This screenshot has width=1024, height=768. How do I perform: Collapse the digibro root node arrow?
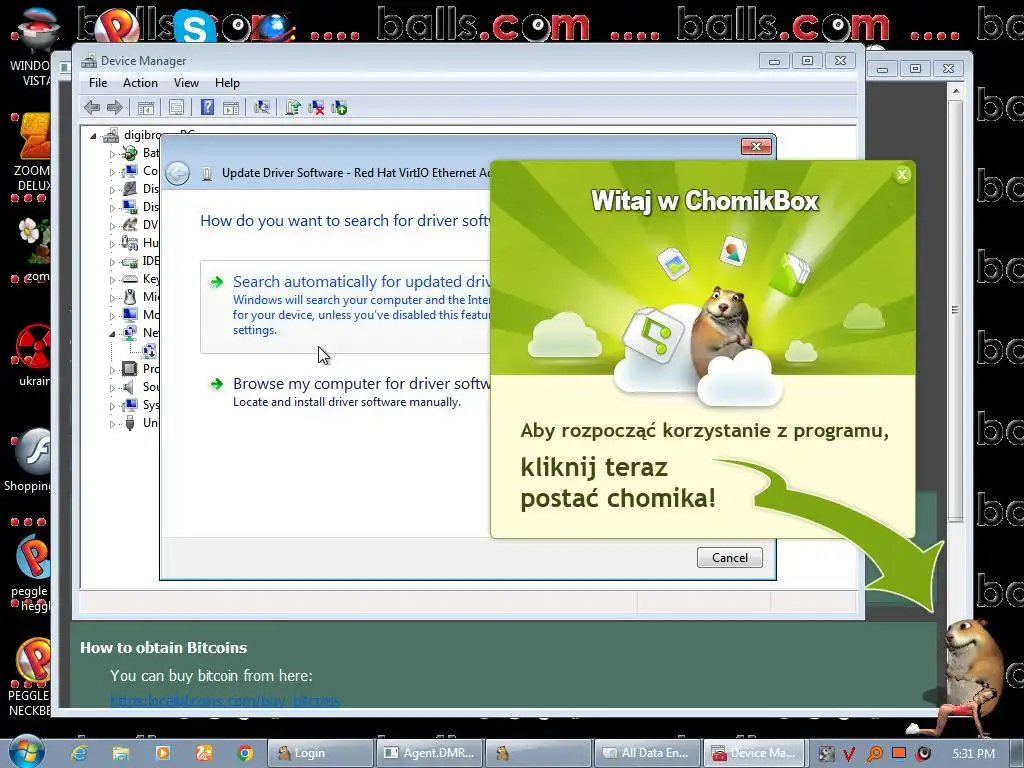point(93,136)
